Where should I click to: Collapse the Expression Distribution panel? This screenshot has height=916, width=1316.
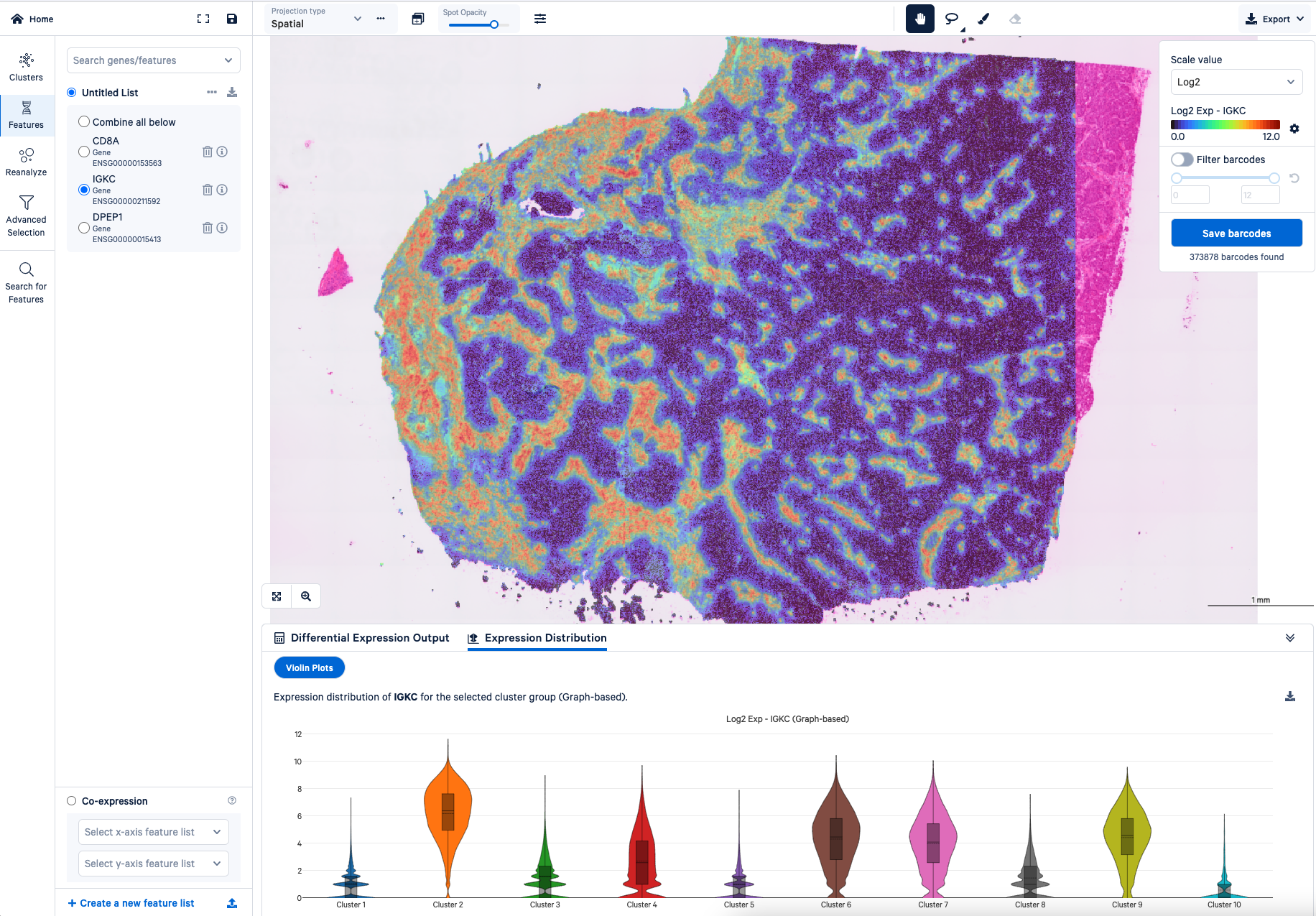(1290, 637)
